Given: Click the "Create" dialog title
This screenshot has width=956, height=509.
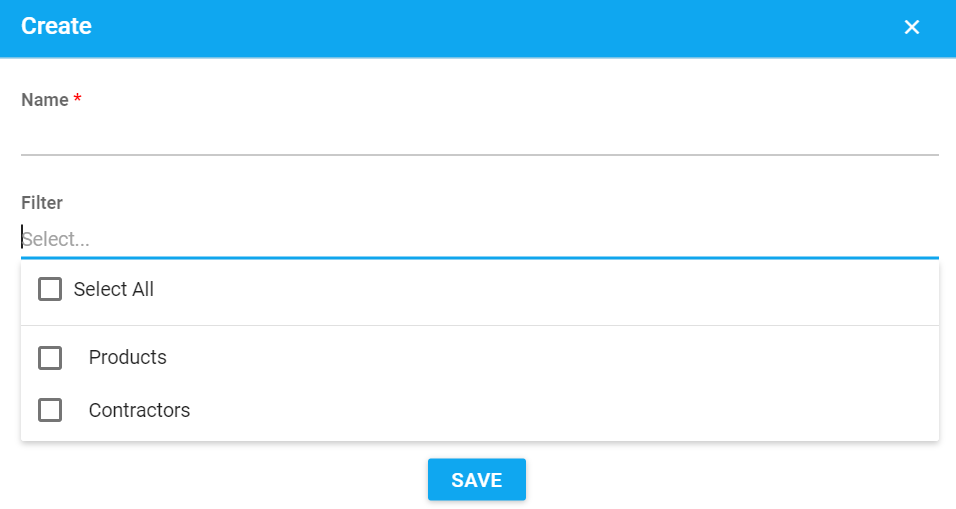Looking at the screenshot, I should pos(56,27).
